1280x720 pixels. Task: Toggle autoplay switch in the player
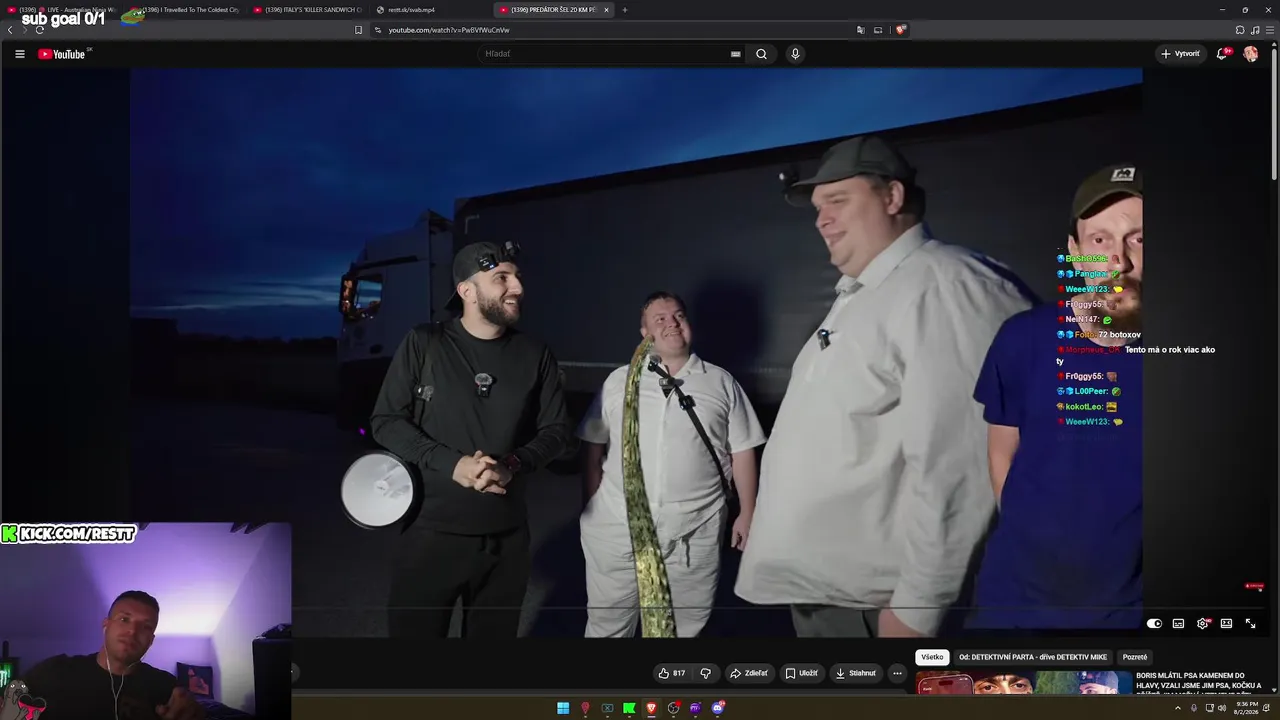(1154, 623)
